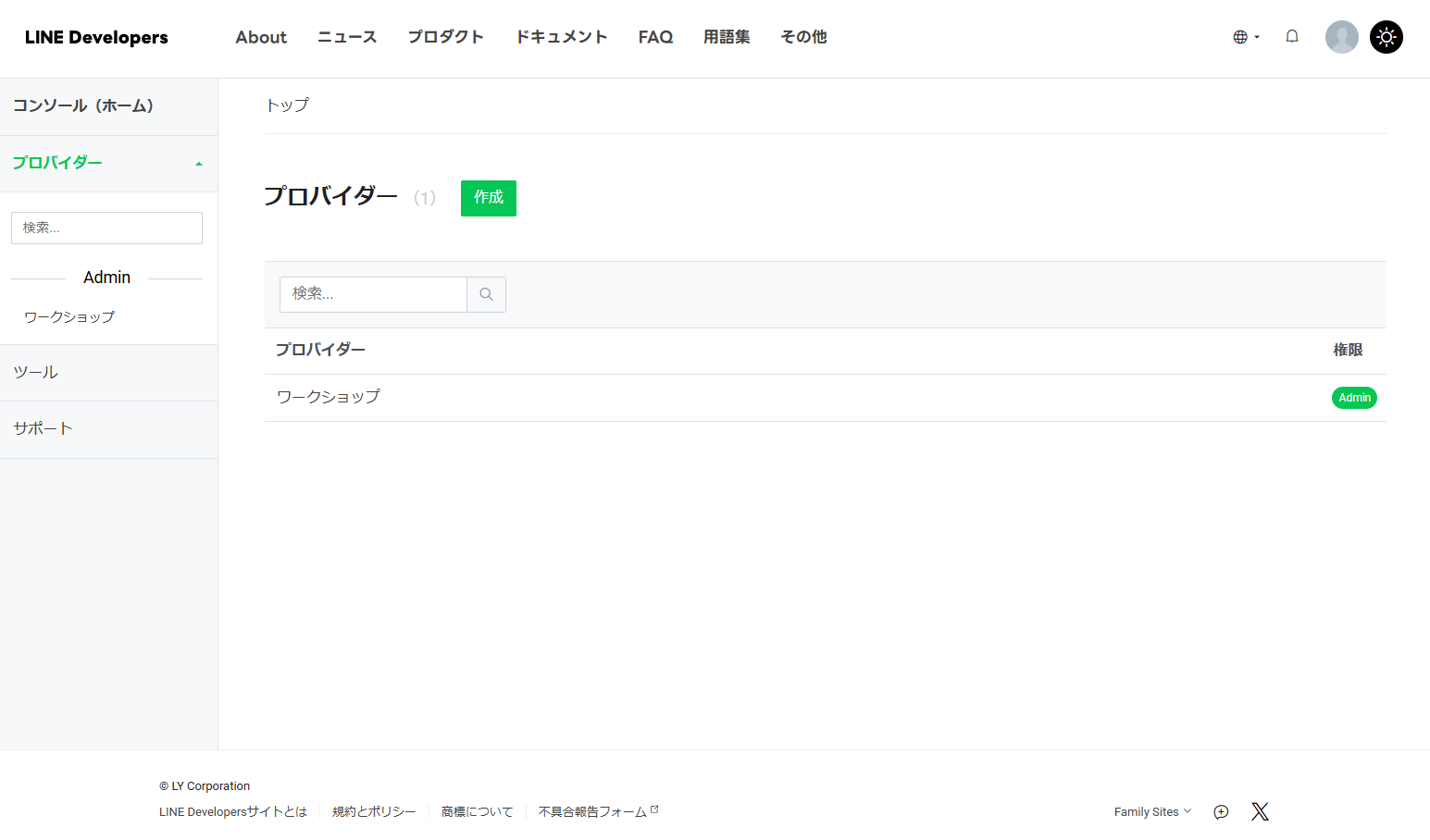The height and width of the screenshot is (840, 1430).
Task: Open the language dropdown arrow next to globe
Action: click(1256, 37)
